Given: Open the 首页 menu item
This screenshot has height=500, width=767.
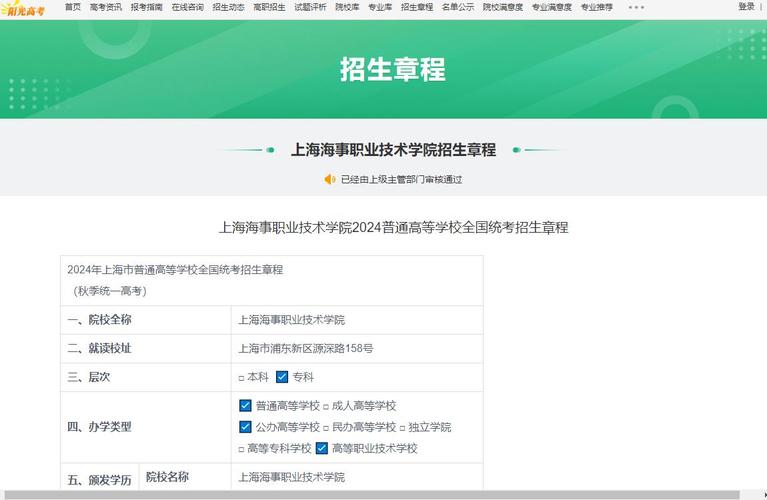Looking at the screenshot, I should pos(73,7).
